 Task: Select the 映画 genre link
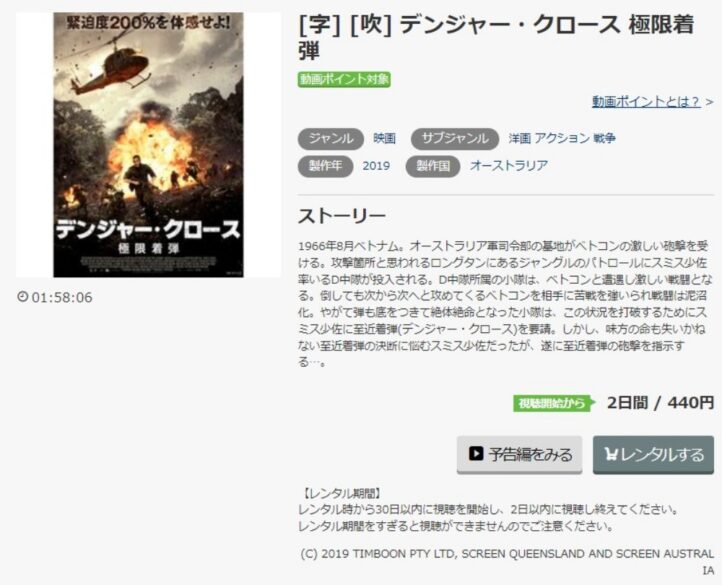[x=384, y=138]
